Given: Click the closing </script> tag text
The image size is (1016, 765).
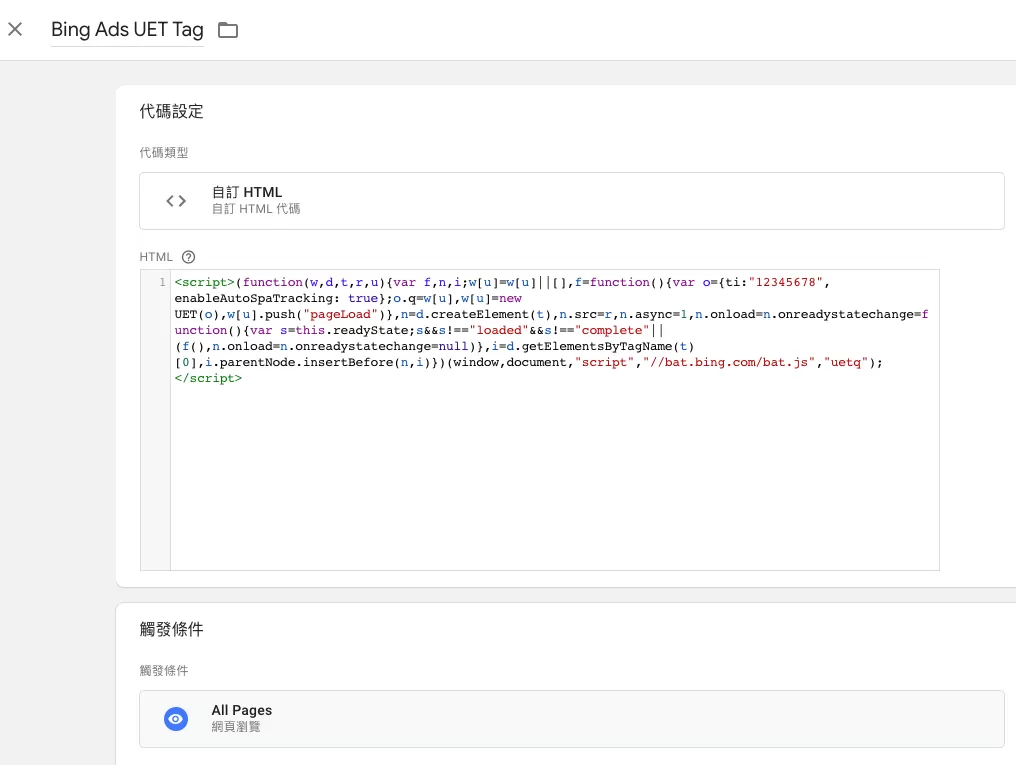Looking at the screenshot, I should [x=208, y=378].
